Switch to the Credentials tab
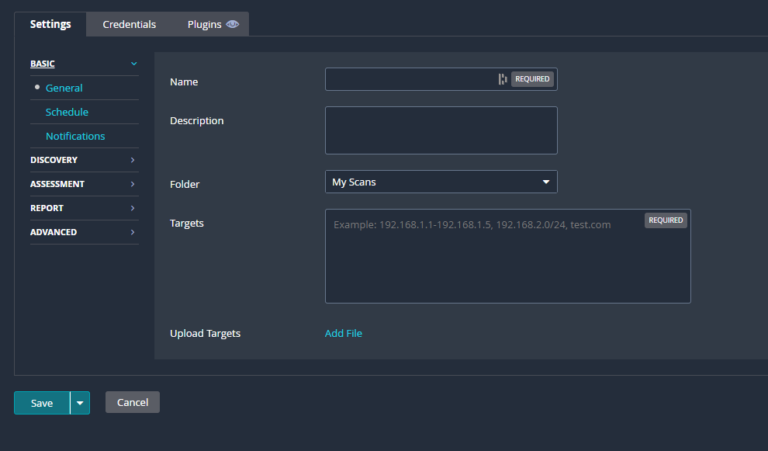 click(x=129, y=24)
